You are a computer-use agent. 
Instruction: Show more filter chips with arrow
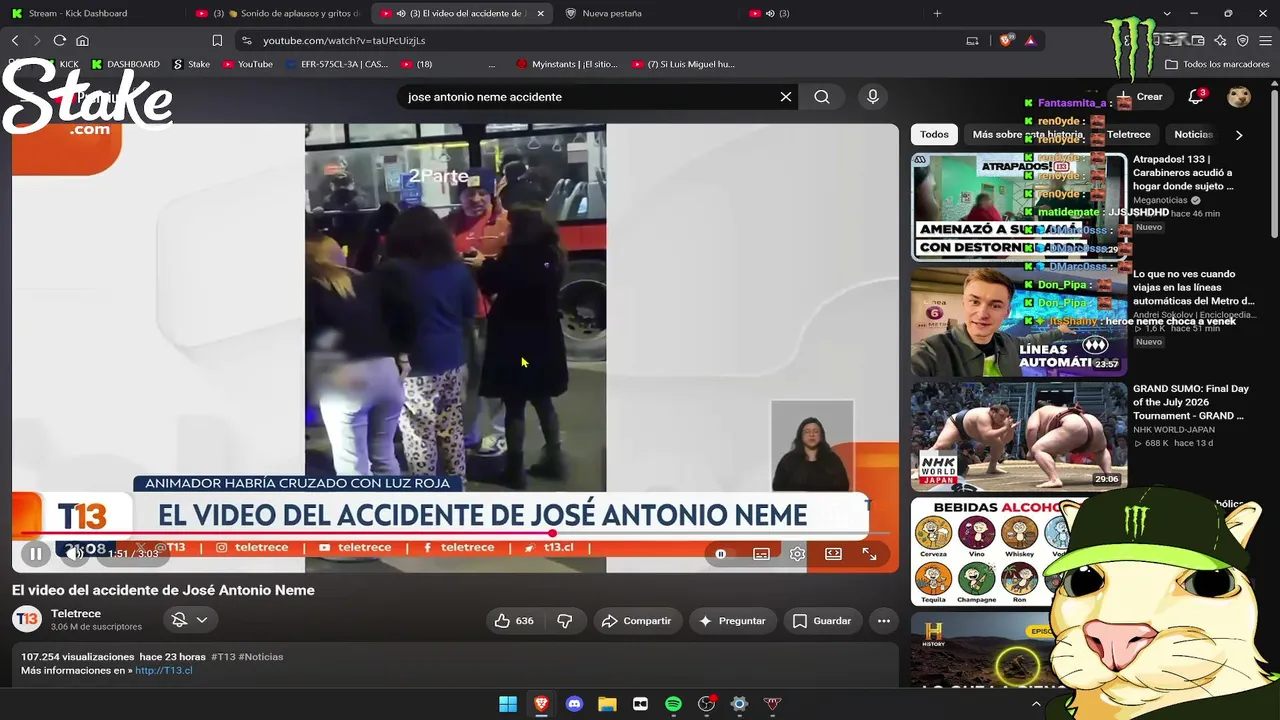[x=1239, y=134]
